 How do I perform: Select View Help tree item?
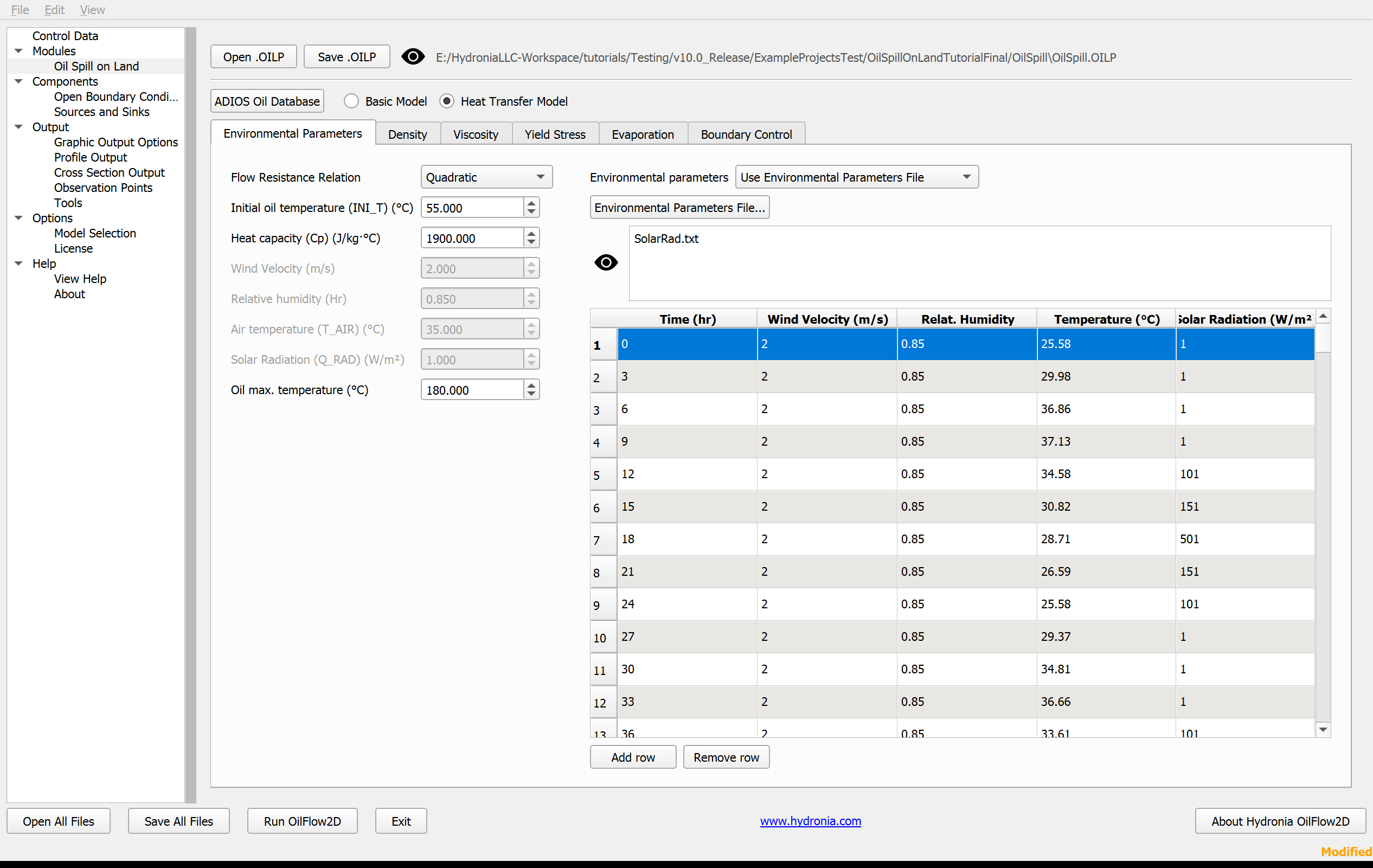pos(80,279)
